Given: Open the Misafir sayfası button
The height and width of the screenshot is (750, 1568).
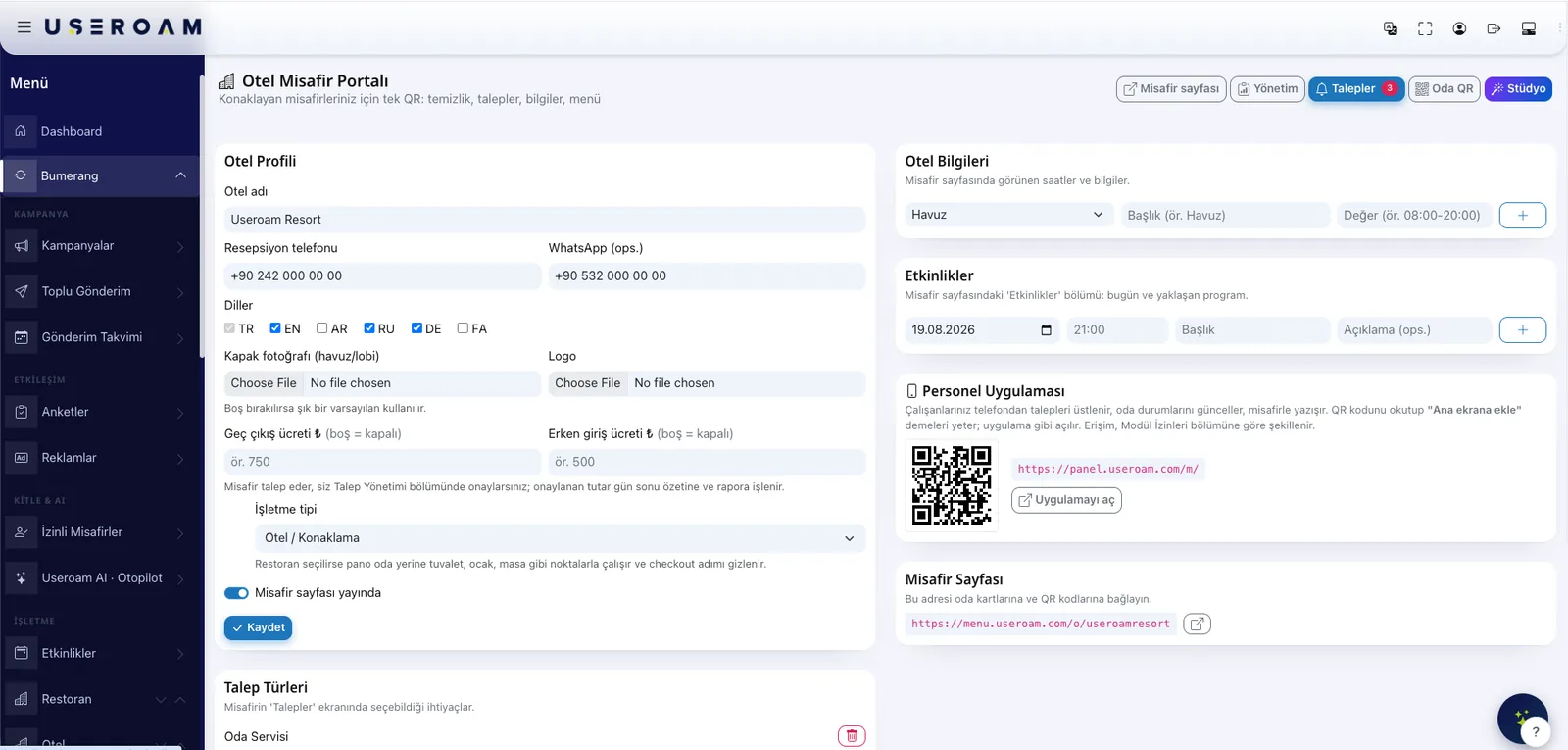Looking at the screenshot, I should [x=1171, y=89].
